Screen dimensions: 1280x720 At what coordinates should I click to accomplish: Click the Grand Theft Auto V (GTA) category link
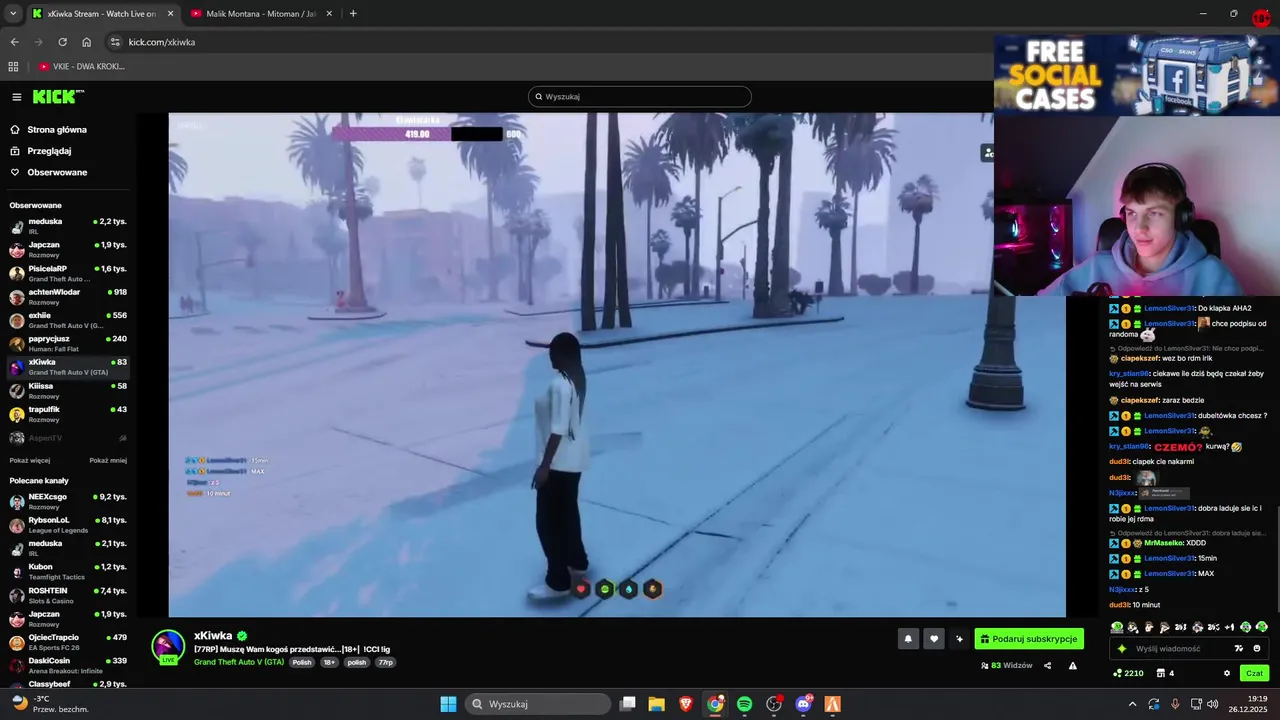tap(239, 662)
